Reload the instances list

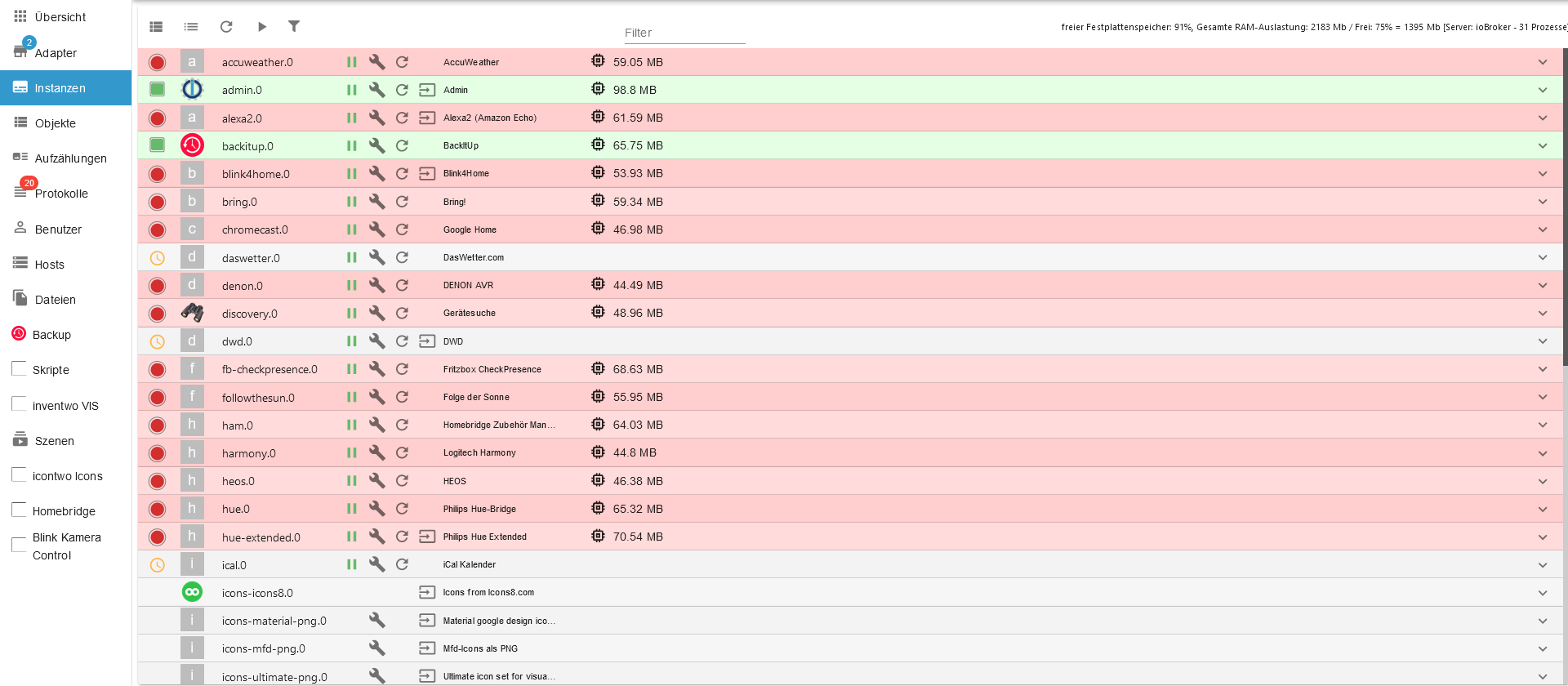[x=226, y=27]
